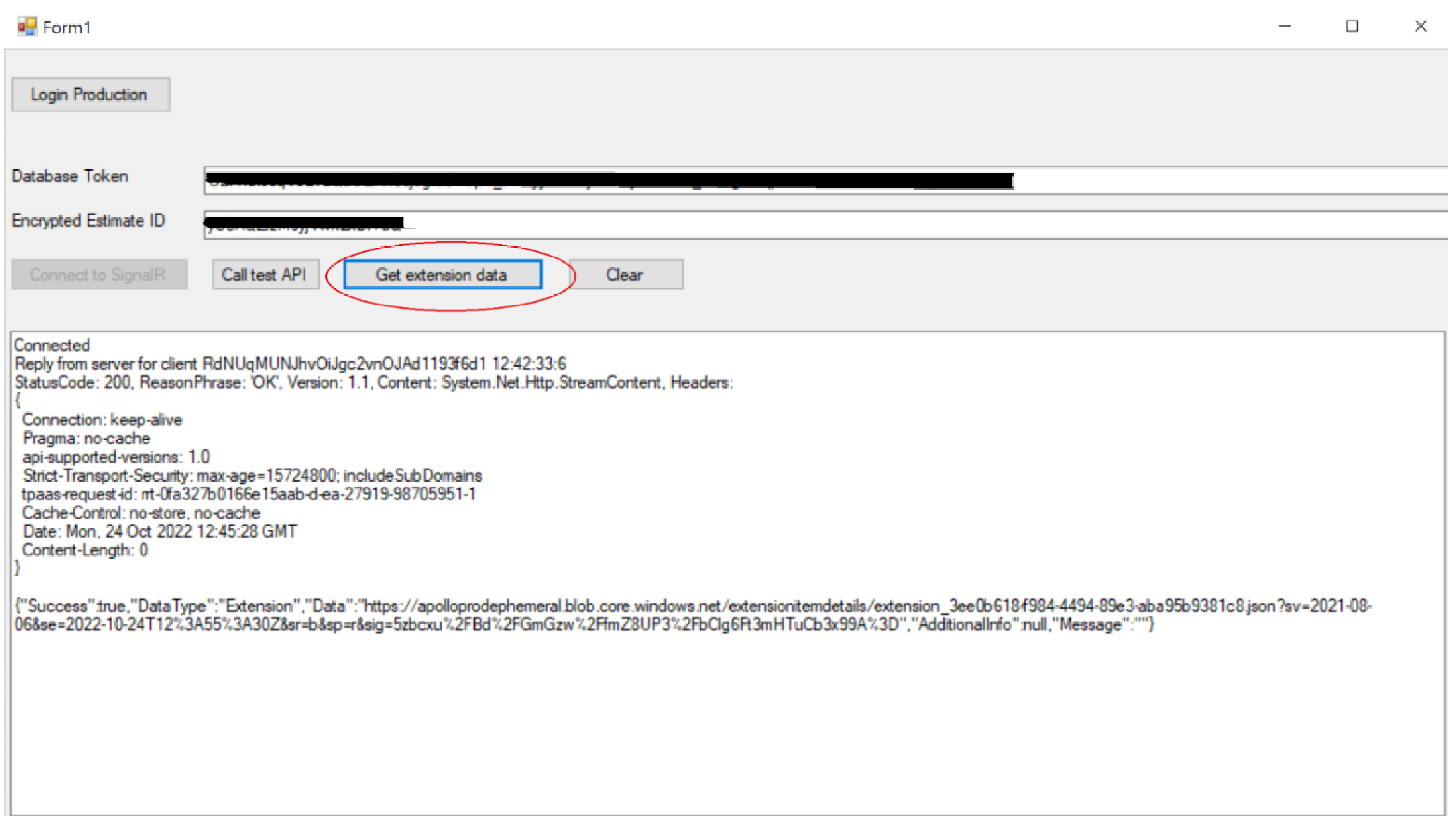Viewport: 1456px width, 819px height.
Task: Click the Connect to SignalR button
Action: tap(97, 275)
